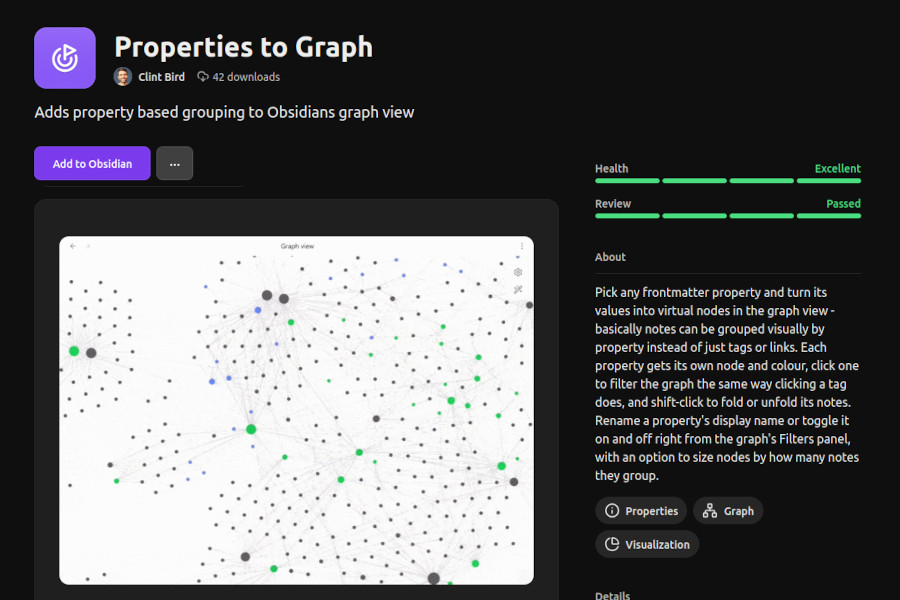
Task: Select the Visualization tag chip
Action: (x=647, y=544)
